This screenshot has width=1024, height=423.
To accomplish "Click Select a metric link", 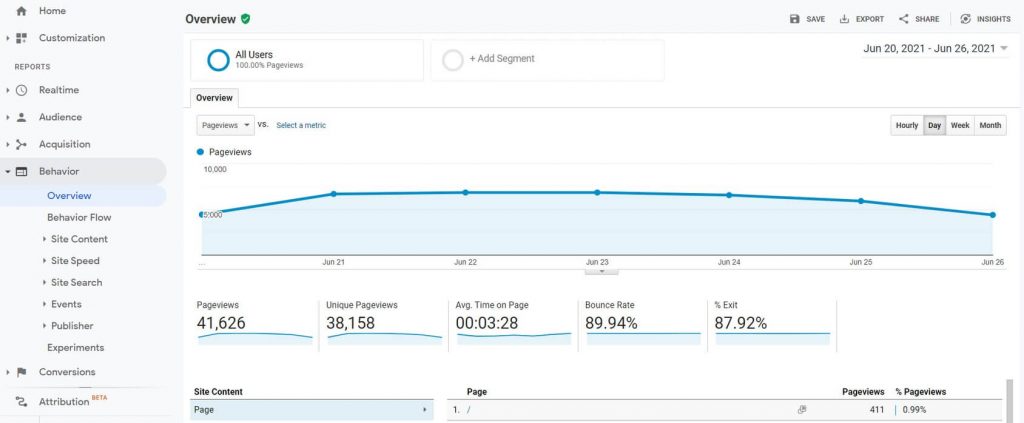I will click(301, 125).
